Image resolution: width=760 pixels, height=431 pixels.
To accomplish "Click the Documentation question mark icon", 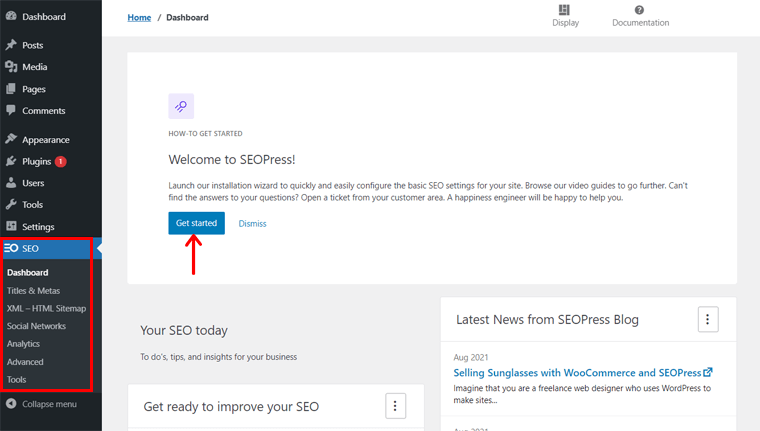I will [x=639, y=10].
